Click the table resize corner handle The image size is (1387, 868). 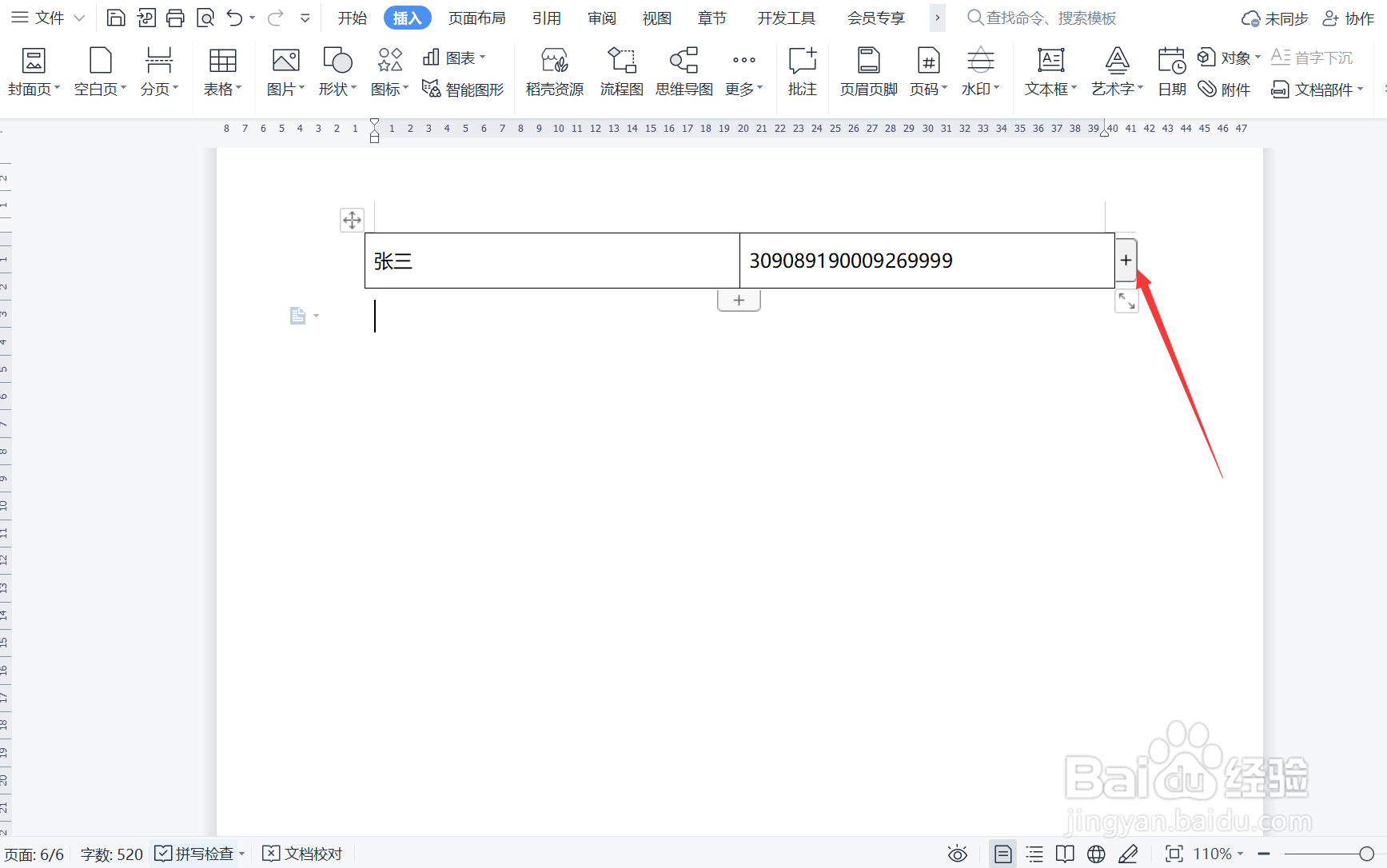click(1126, 301)
